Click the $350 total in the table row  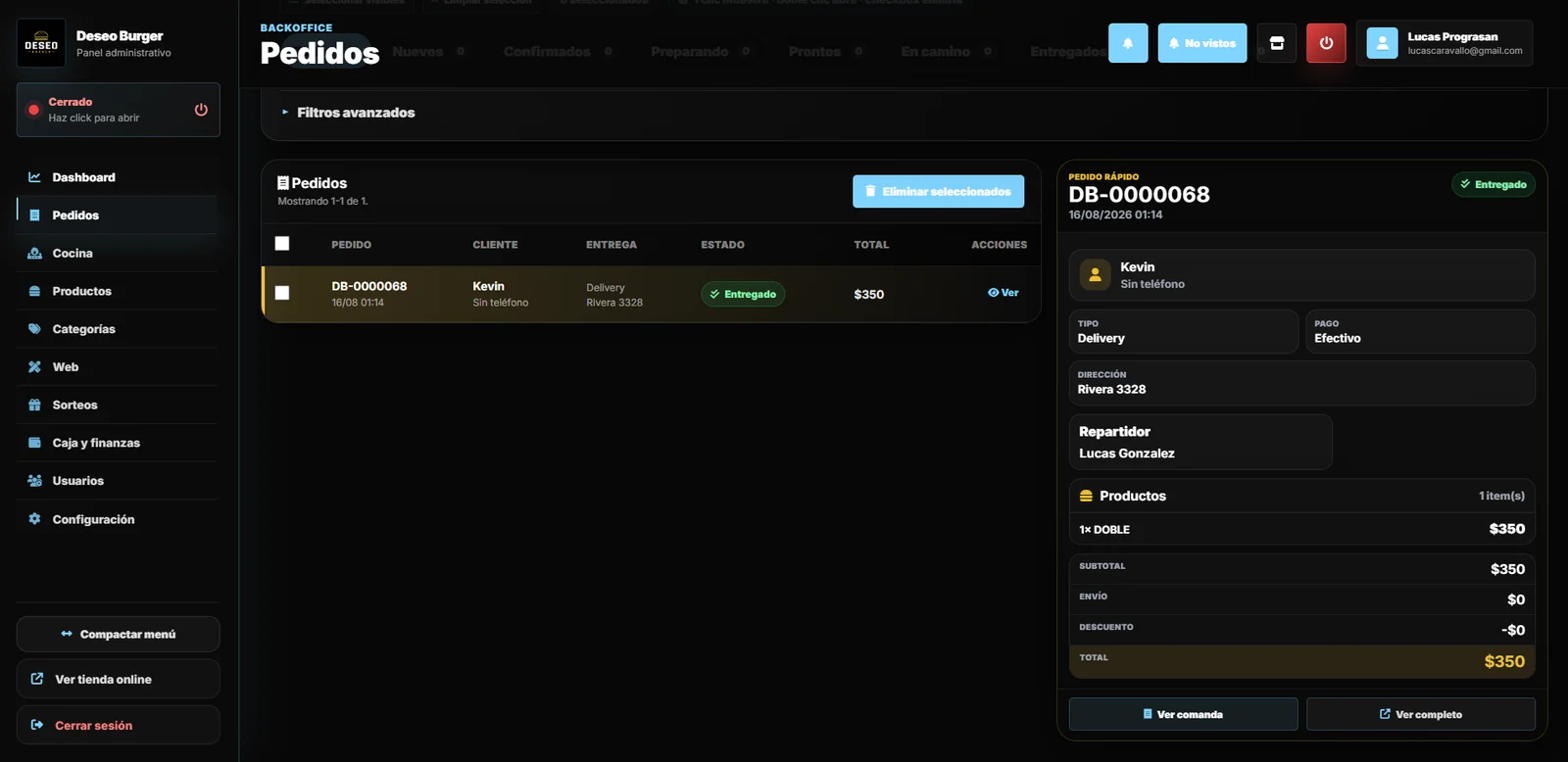click(x=869, y=294)
